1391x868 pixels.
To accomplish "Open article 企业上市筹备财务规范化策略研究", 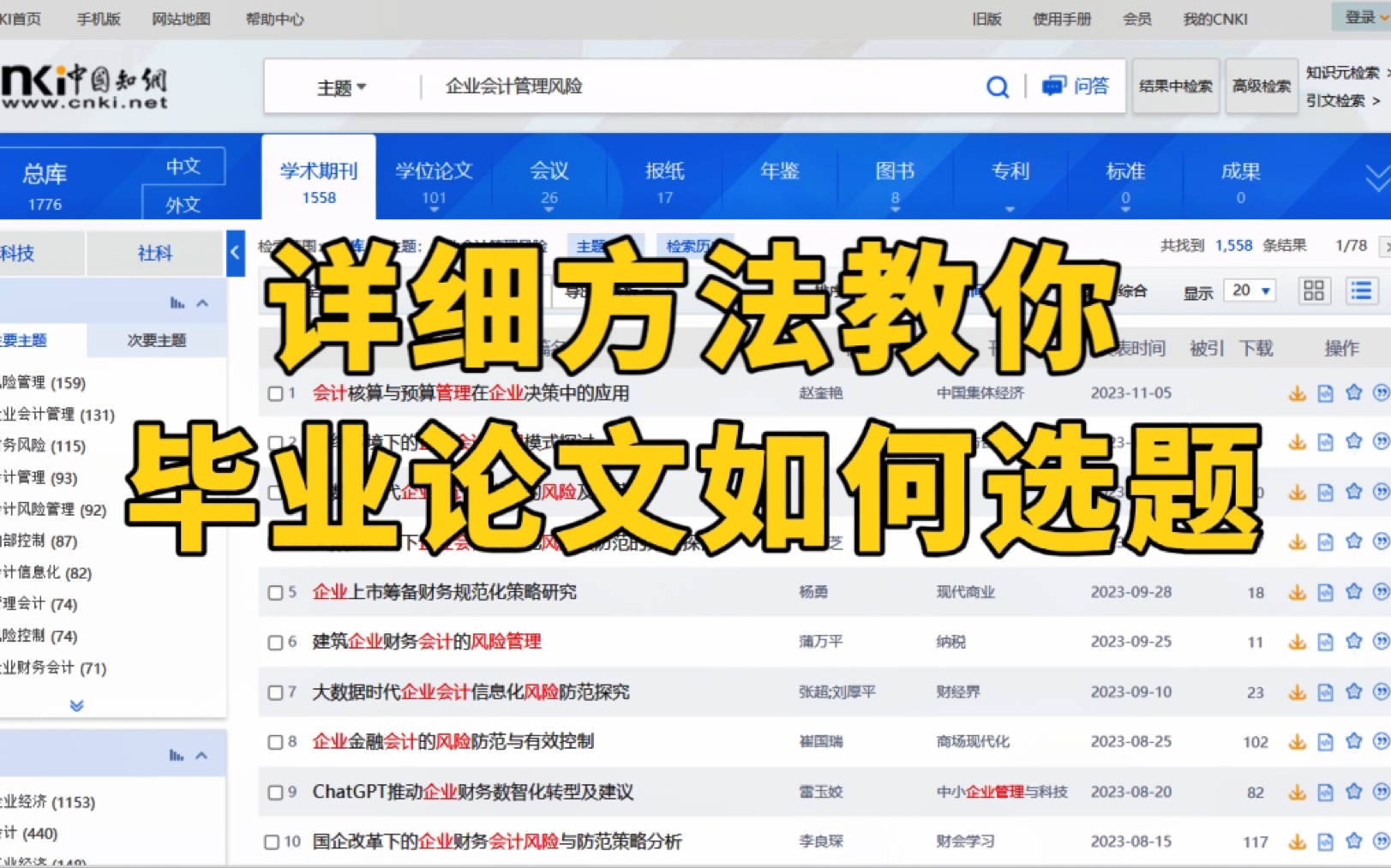I will [x=444, y=592].
